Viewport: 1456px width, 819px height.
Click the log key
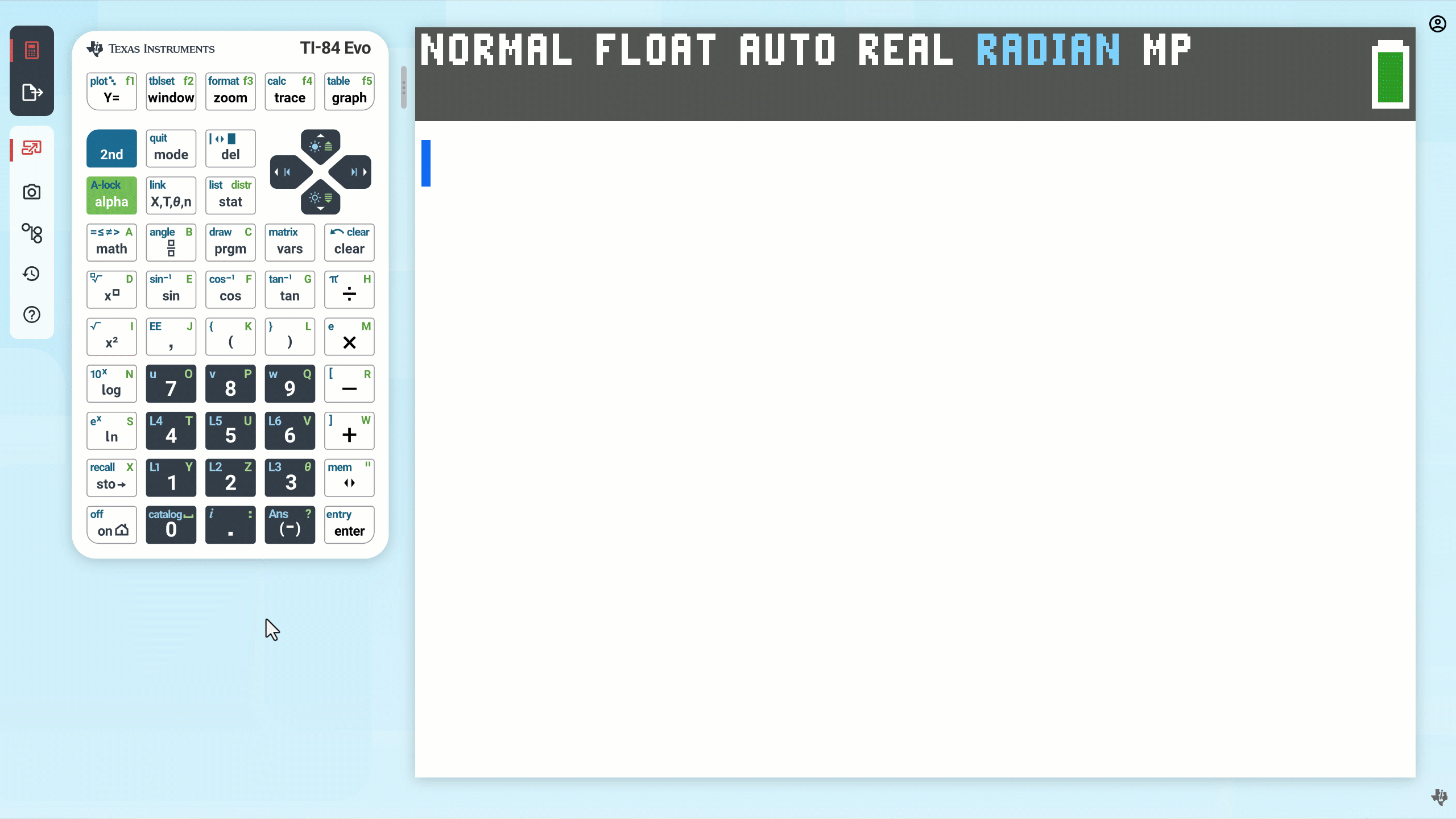[x=112, y=384]
